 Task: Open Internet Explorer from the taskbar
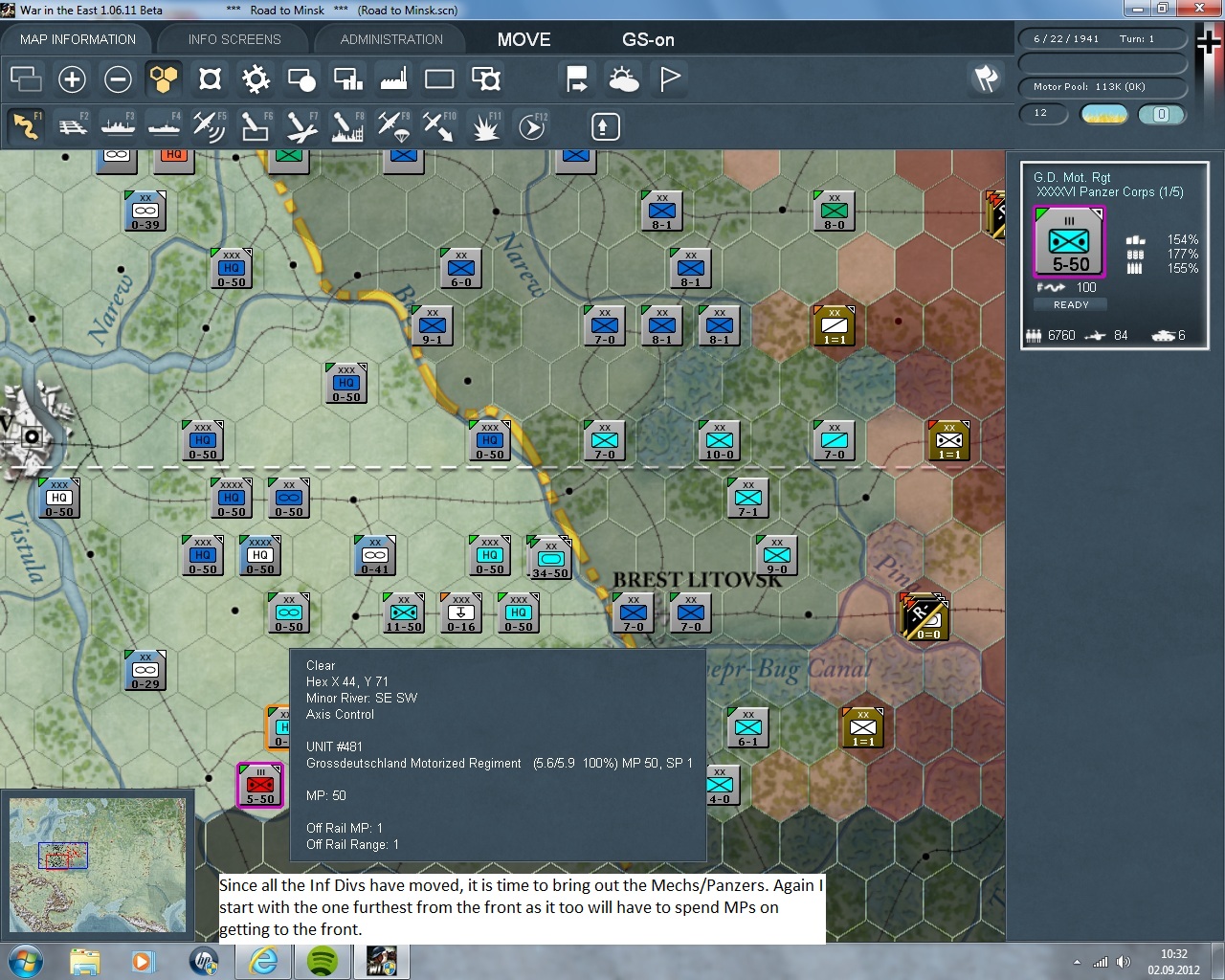click(263, 961)
